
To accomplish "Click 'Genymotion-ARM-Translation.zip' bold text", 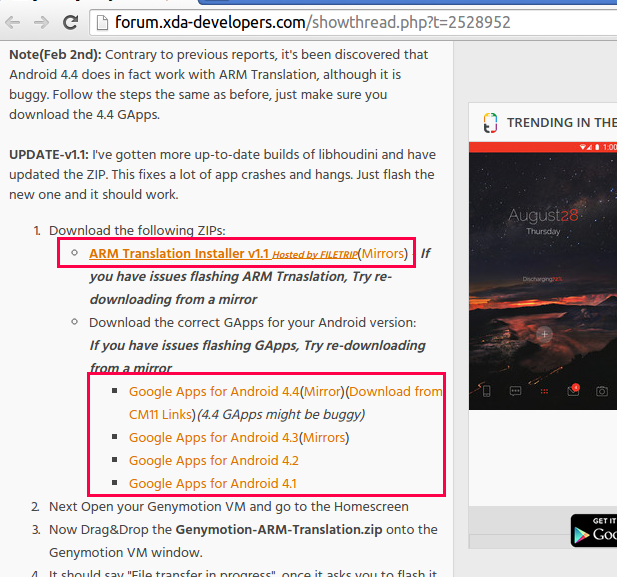I will pos(279,530).
